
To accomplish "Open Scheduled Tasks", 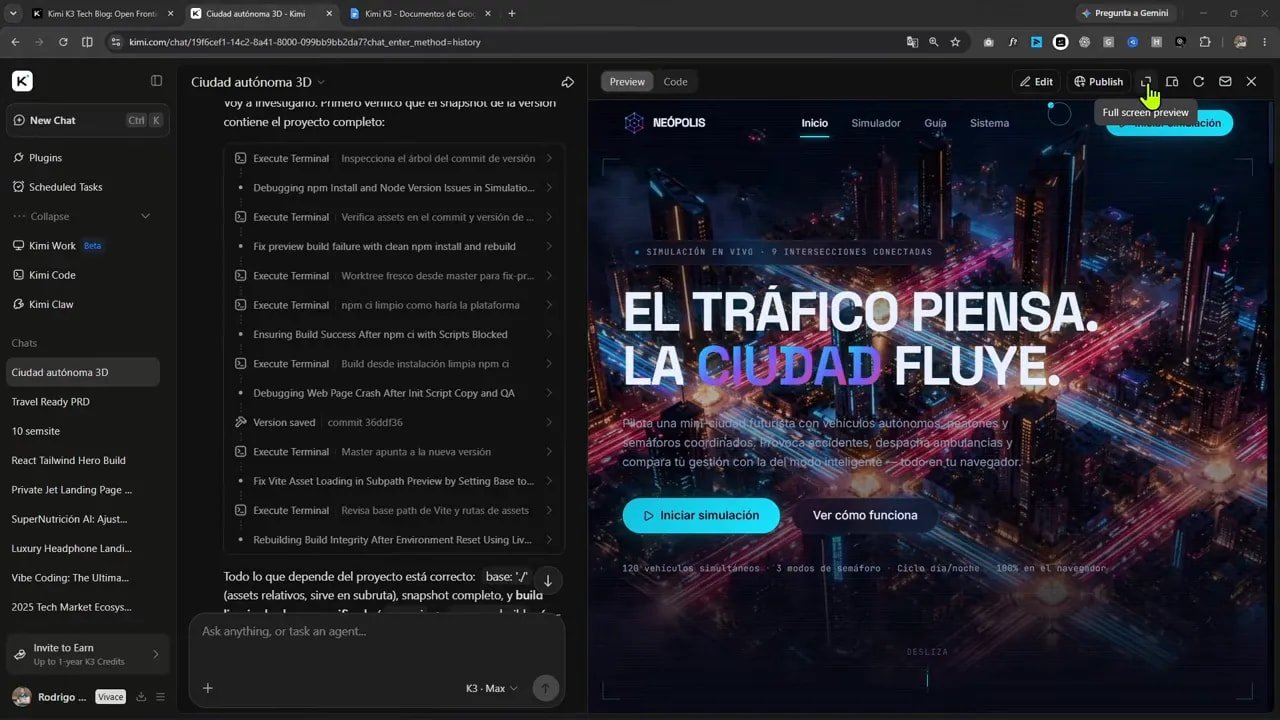I will click(x=82, y=187).
